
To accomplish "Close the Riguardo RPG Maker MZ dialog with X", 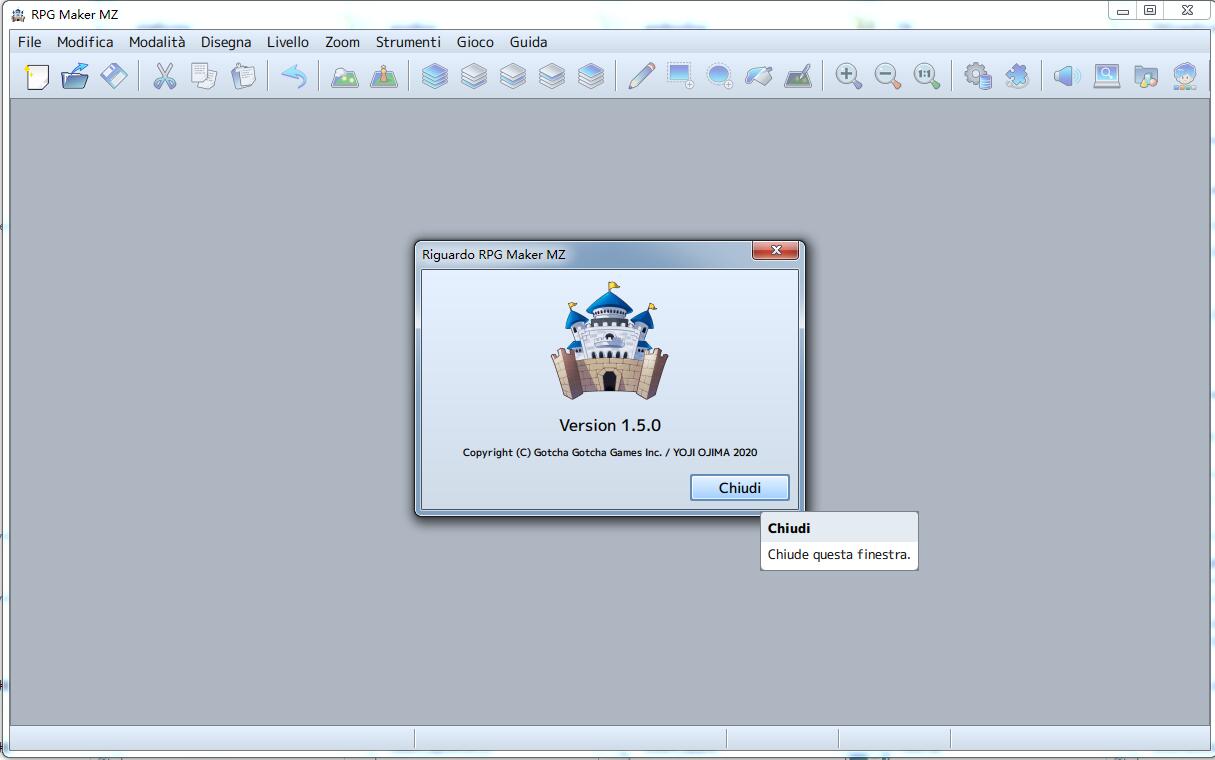I will (776, 251).
